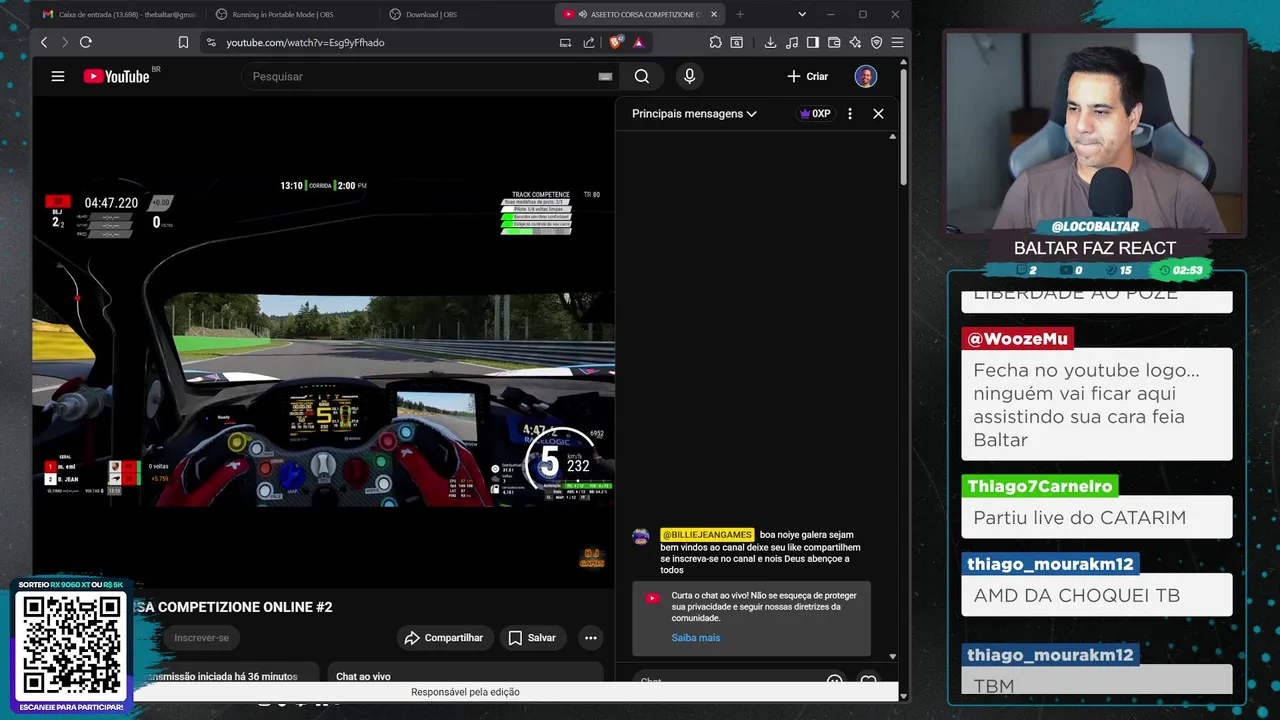
Task: Bookmark this page with the bookmark icon
Action: point(183,42)
